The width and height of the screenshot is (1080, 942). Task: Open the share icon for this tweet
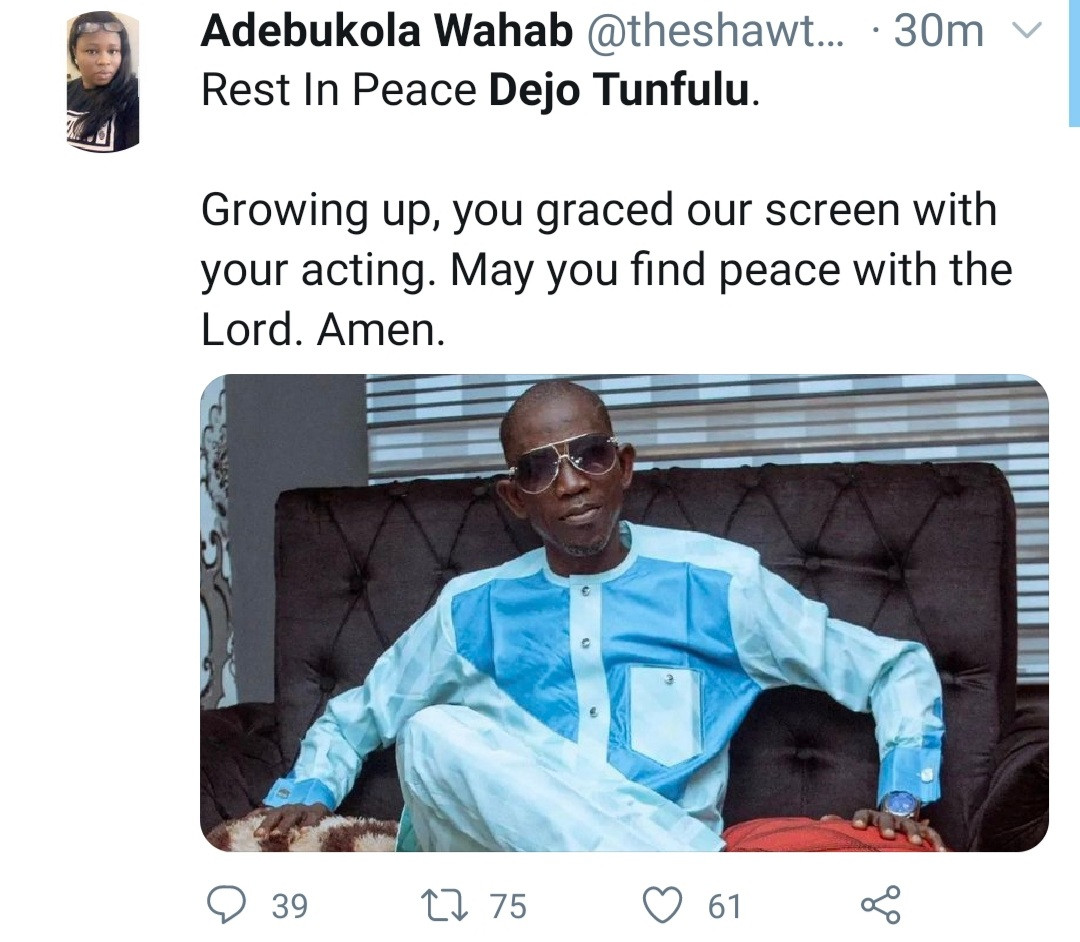(880, 905)
